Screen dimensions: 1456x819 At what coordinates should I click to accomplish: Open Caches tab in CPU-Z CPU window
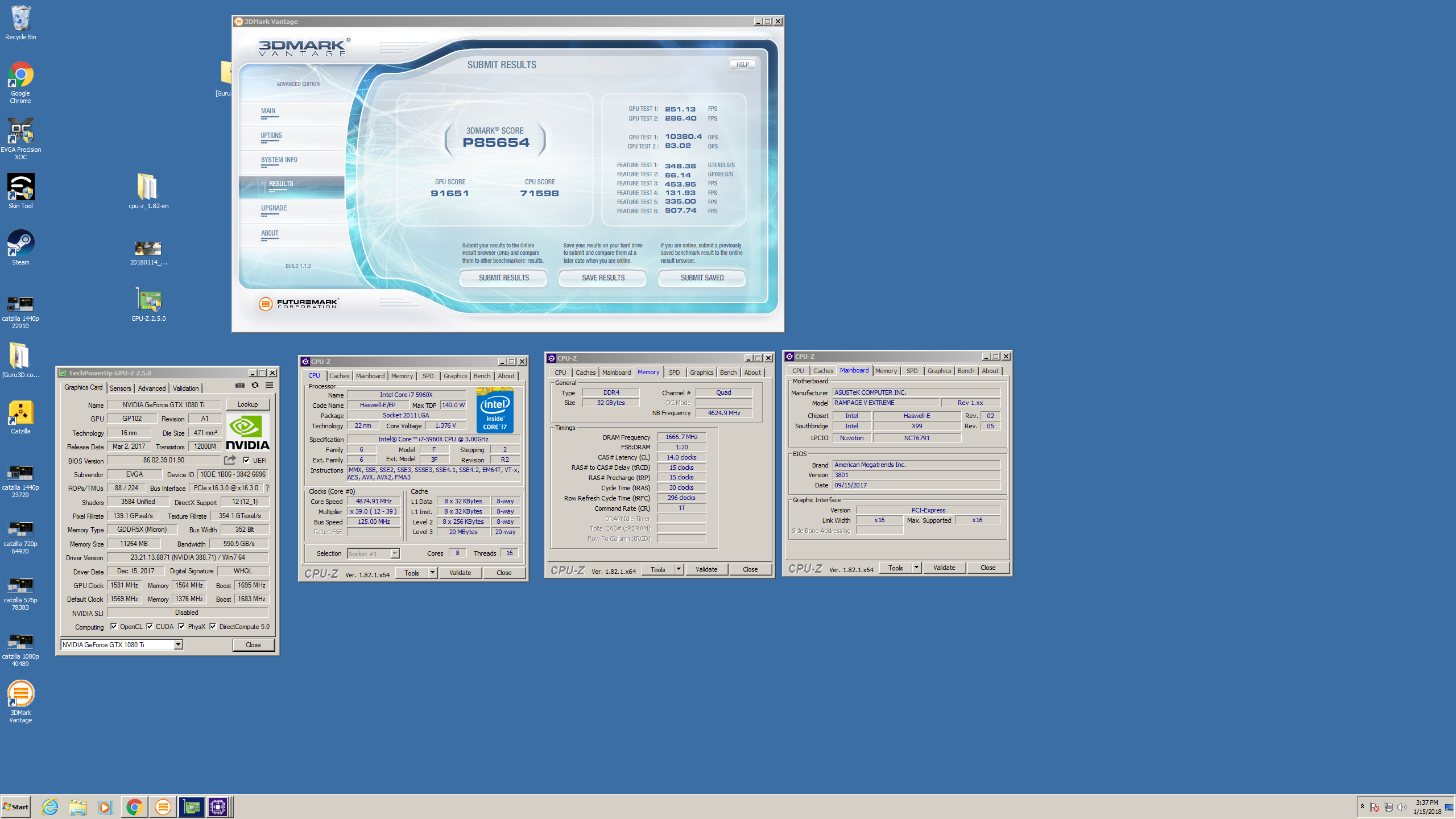pos(340,375)
